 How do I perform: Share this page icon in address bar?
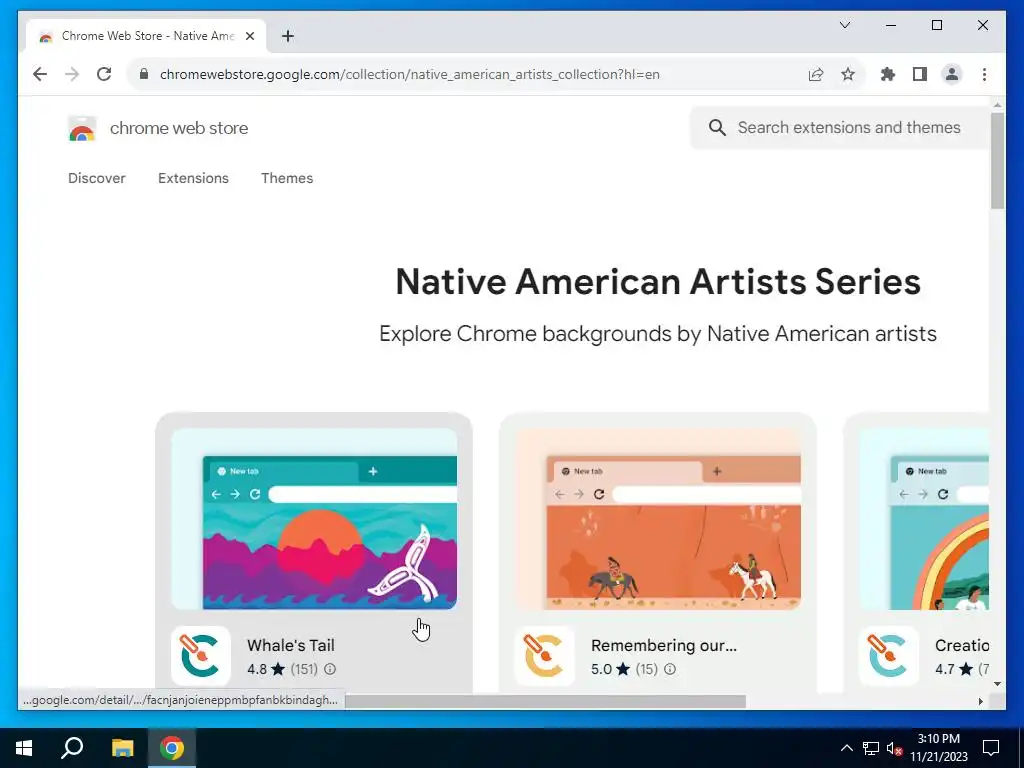(816, 74)
